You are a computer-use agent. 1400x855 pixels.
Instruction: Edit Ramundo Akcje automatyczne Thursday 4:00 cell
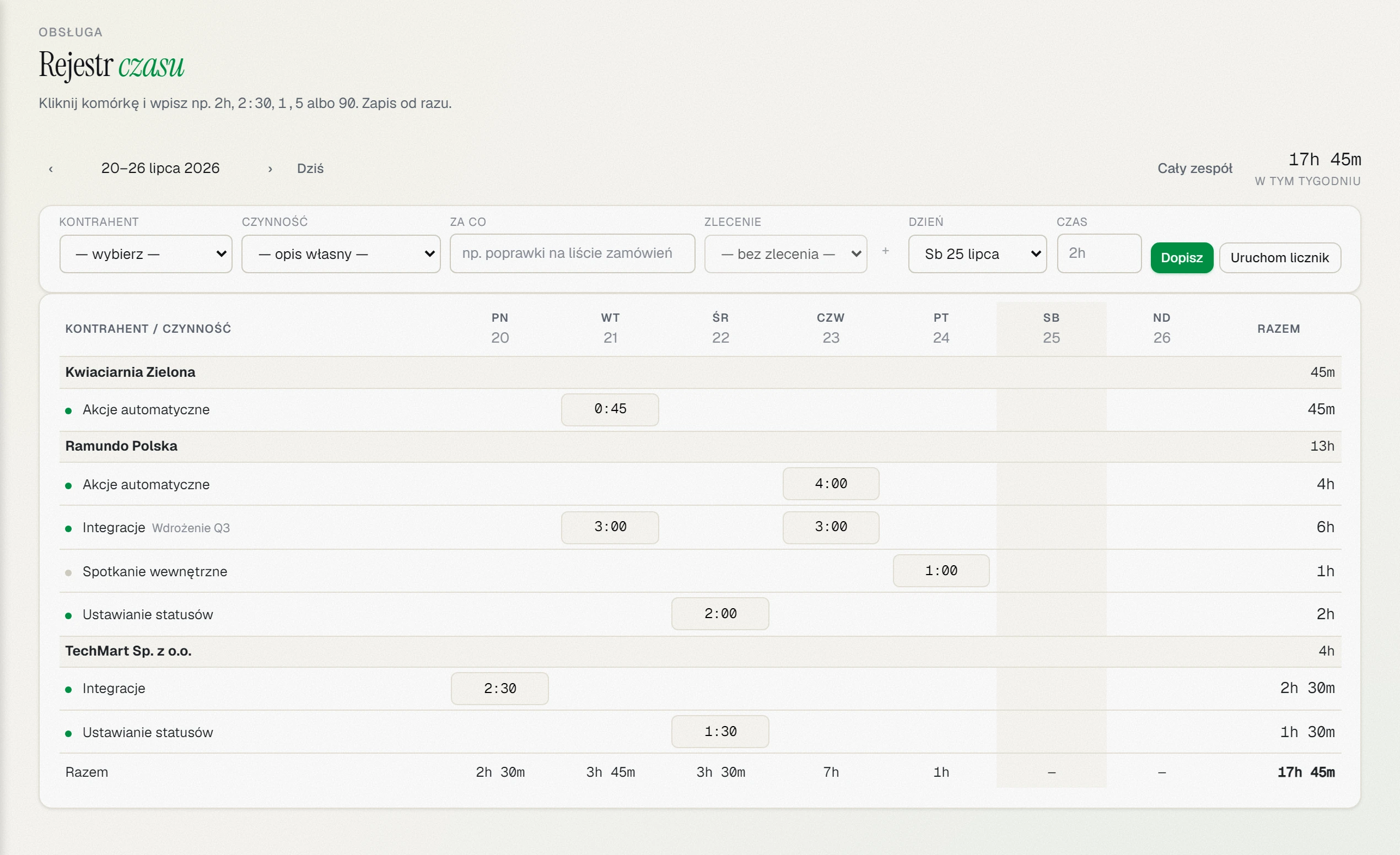(831, 484)
